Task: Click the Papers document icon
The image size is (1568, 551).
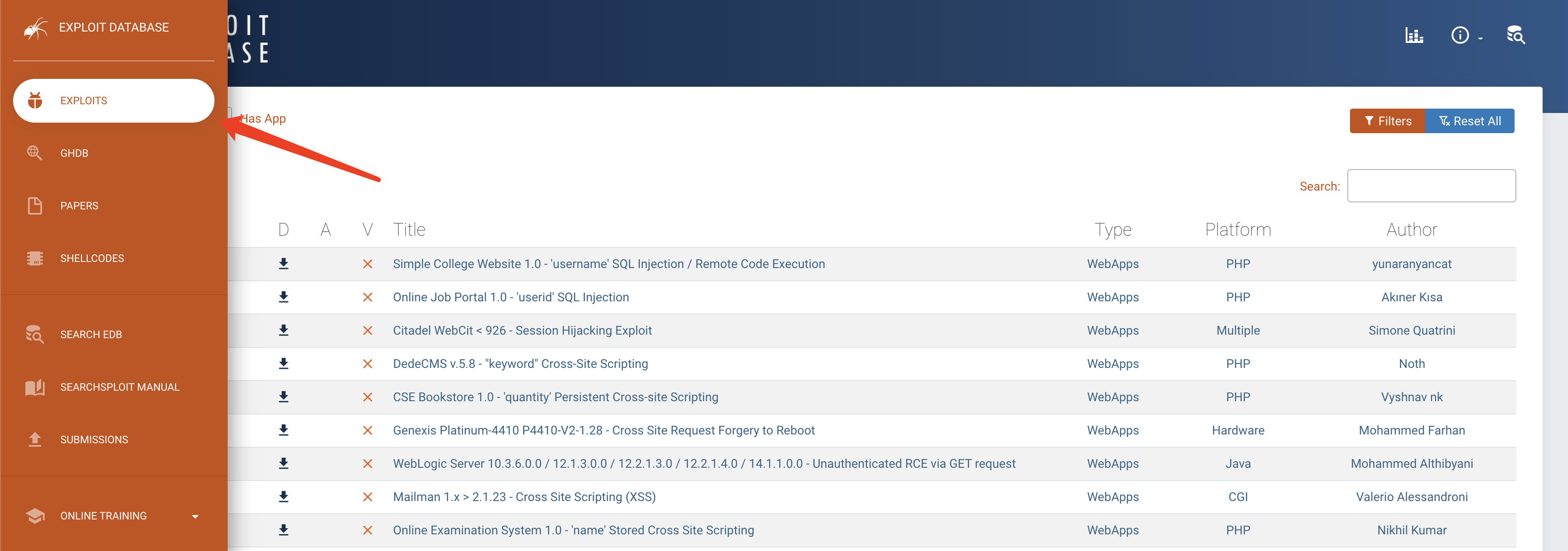Action: tap(35, 206)
